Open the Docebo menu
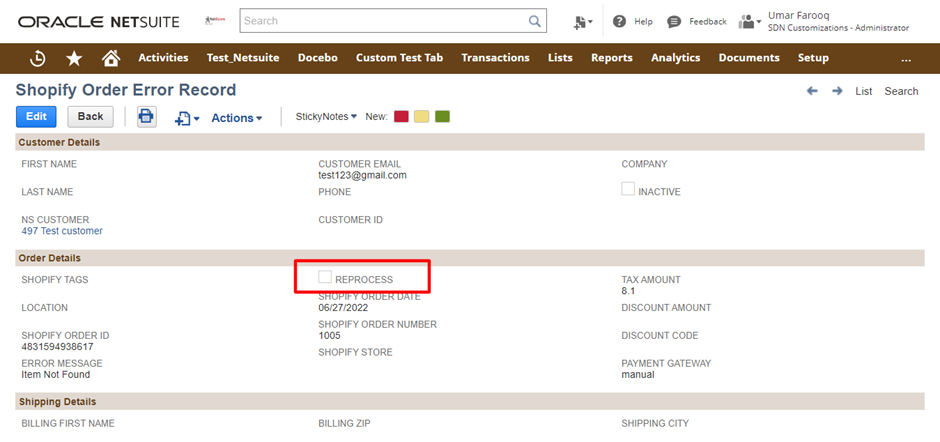 pos(318,58)
